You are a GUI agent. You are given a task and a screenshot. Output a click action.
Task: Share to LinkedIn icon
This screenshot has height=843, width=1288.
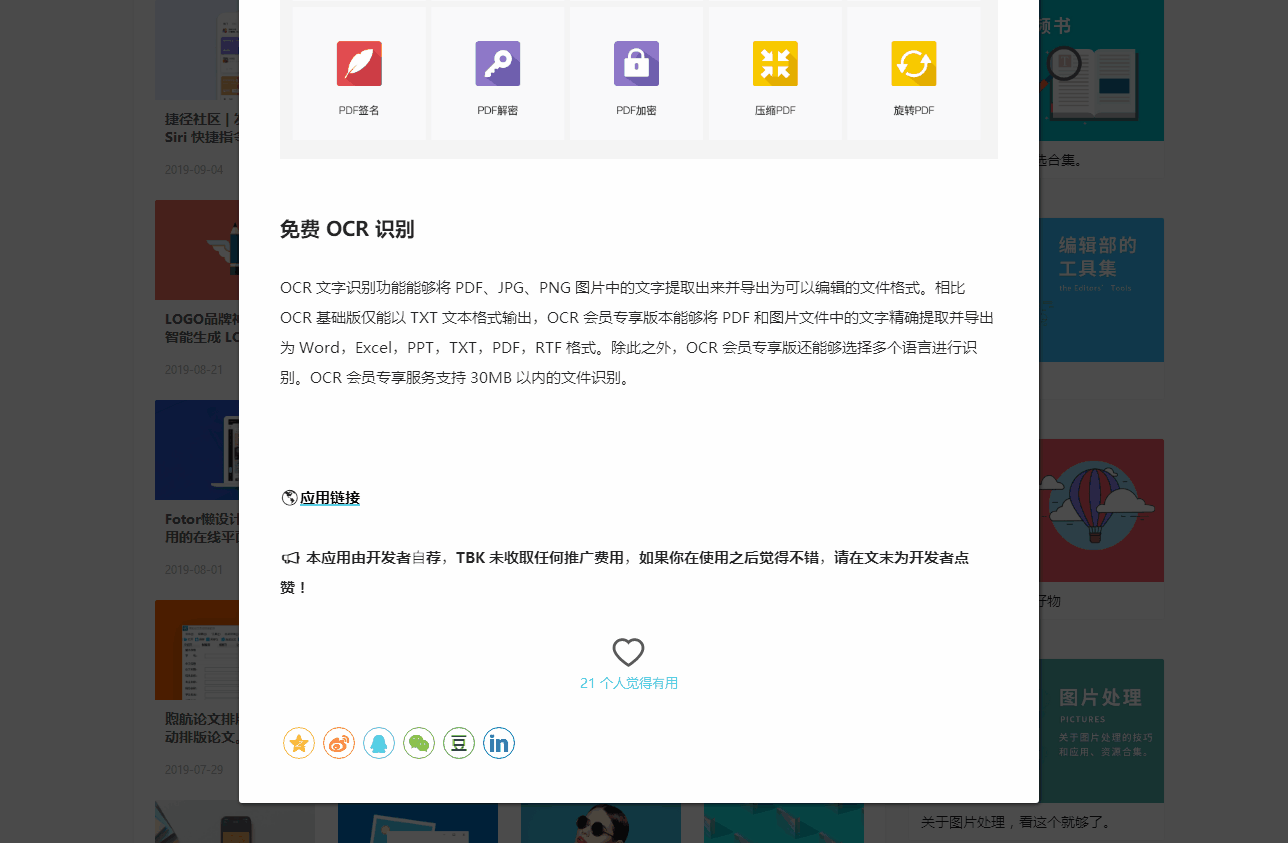(499, 743)
